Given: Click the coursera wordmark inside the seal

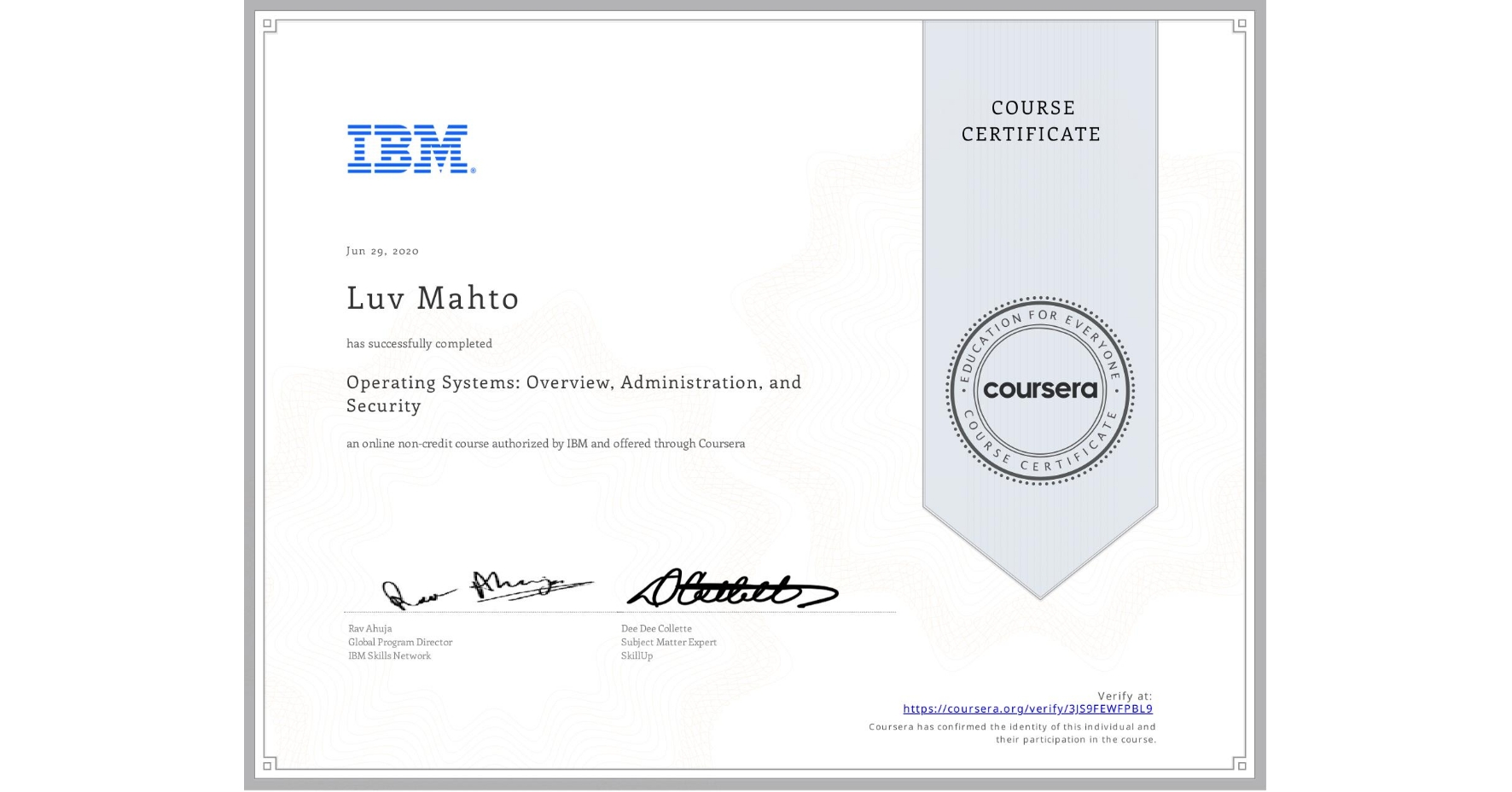Looking at the screenshot, I should click(1039, 388).
